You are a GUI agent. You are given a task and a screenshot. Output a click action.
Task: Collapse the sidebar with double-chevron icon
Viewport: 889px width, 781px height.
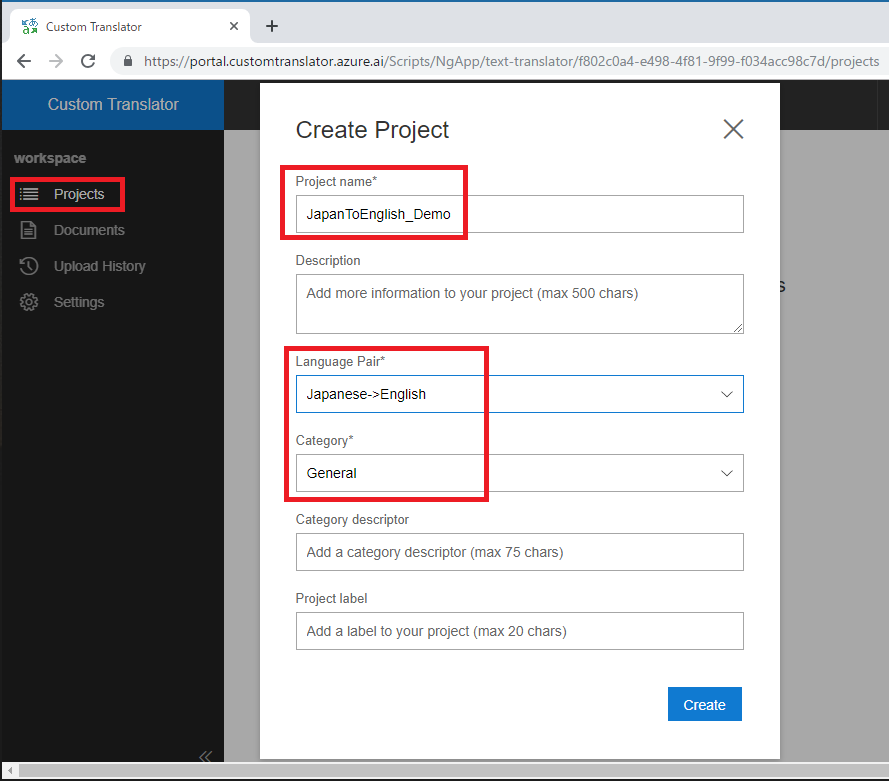(205, 756)
